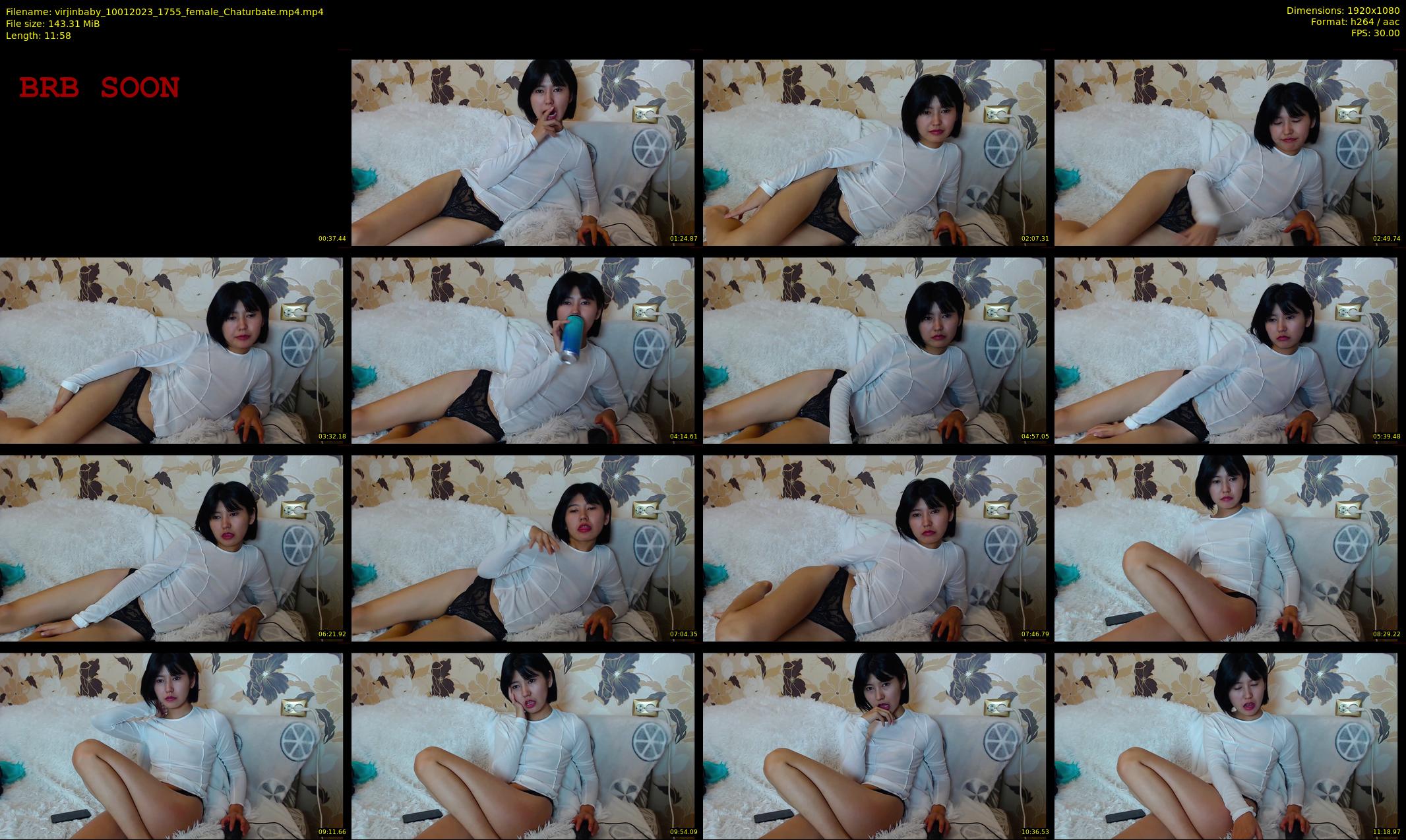Open the frame at timestamp 01:24.87
This screenshot has height=840, width=1406.
pyautogui.click(x=522, y=152)
